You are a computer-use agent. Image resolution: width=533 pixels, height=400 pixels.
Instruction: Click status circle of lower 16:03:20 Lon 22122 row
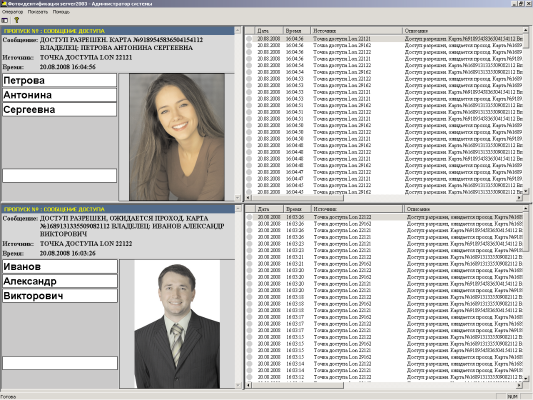(x=250, y=271)
